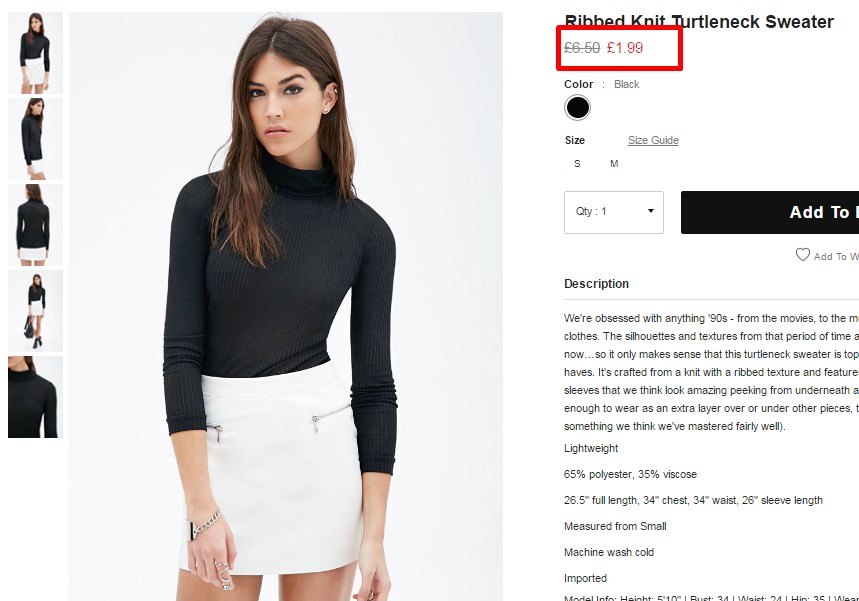This screenshot has width=859, height=601.
Task: Click the Color label text Black
Action: pyautogui.click(x=627, y=84)
